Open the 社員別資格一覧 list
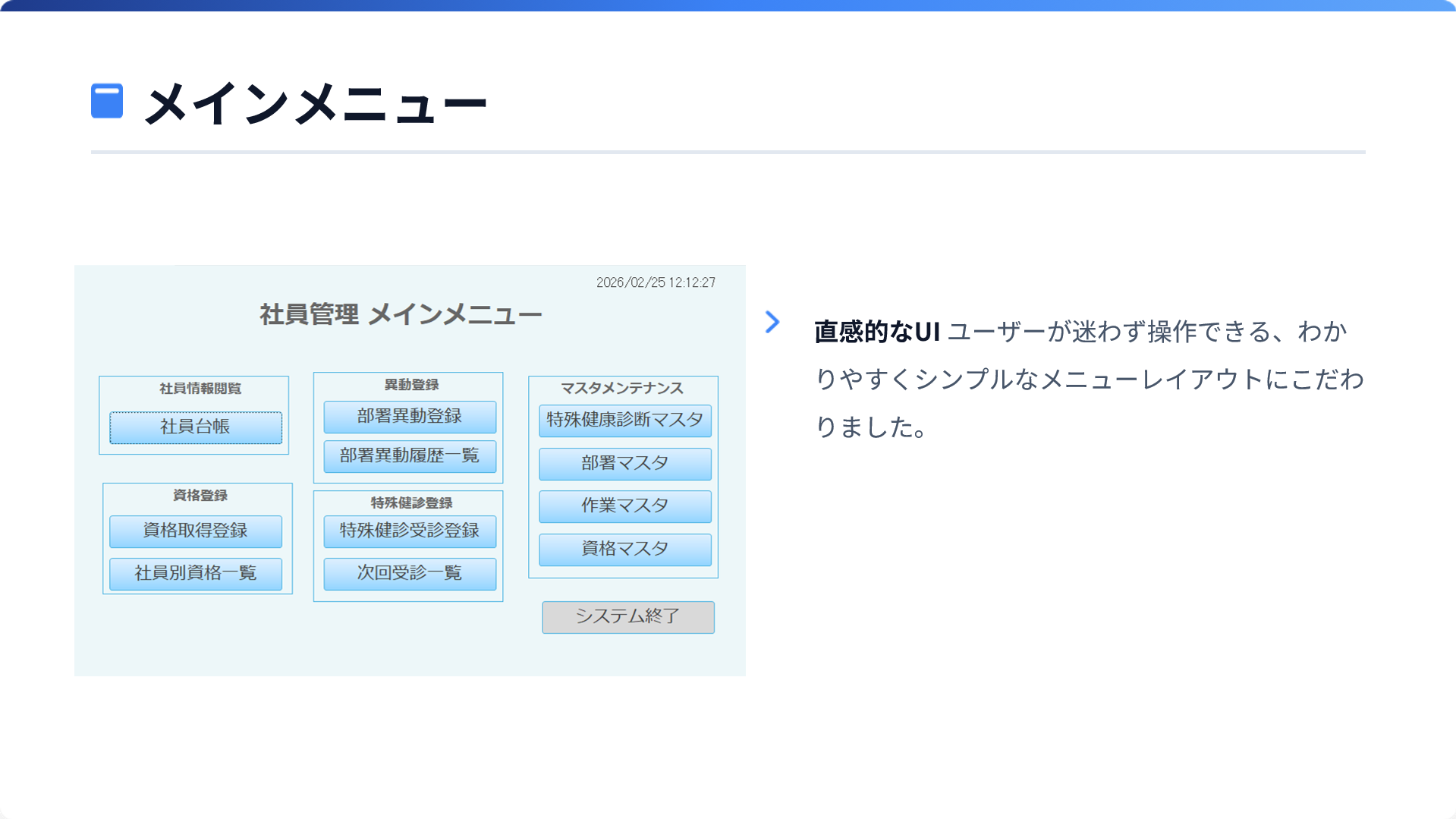The width and height of the screenshot is (1456, 819). [x=196, y=574]
